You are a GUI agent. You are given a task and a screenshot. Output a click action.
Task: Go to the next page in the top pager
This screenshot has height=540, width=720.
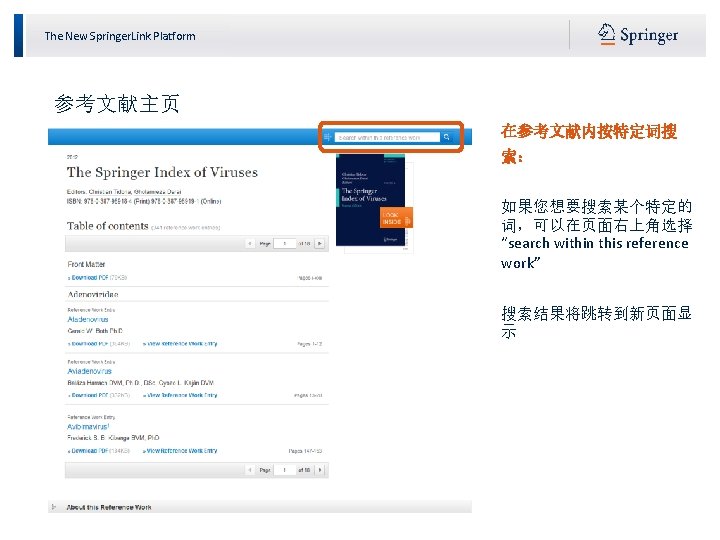point(320,243)
